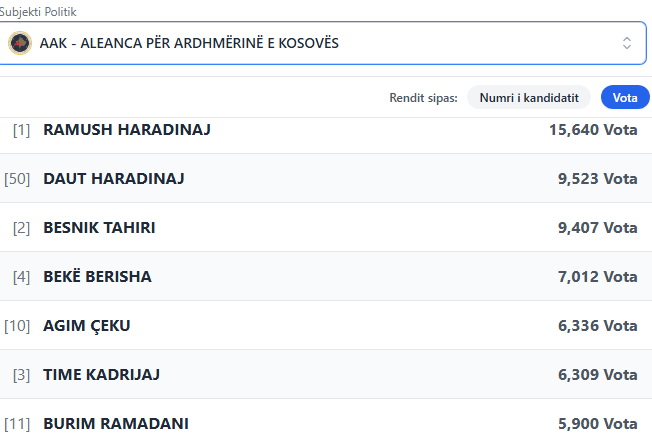This screenshot has width=652, height=434.
Task: Click the Rendit sipas label
Action: 423,97
